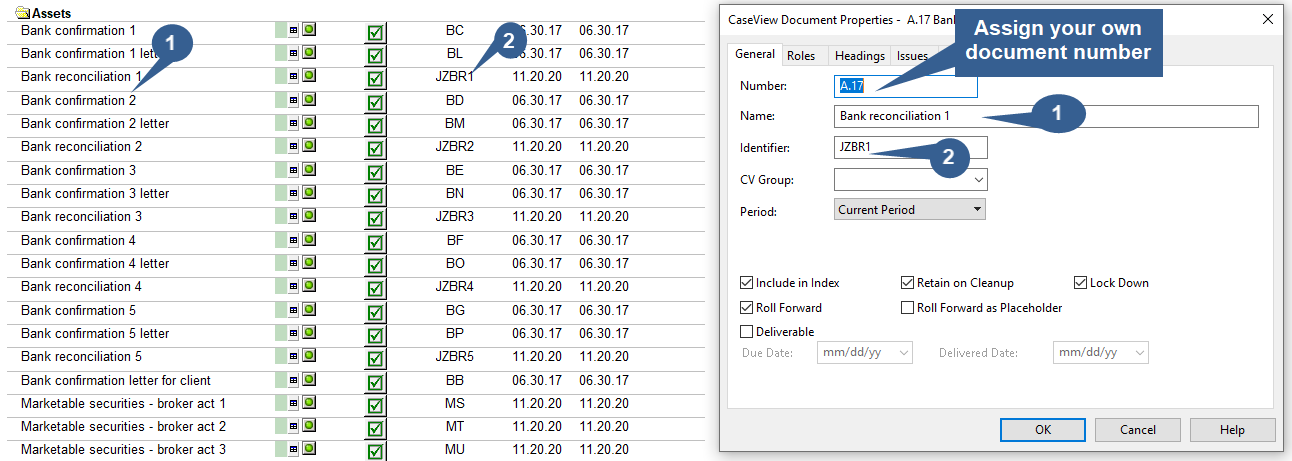Close the CaseView Document Properties dialog
1292x461 pixels.
click(1268, 19)
